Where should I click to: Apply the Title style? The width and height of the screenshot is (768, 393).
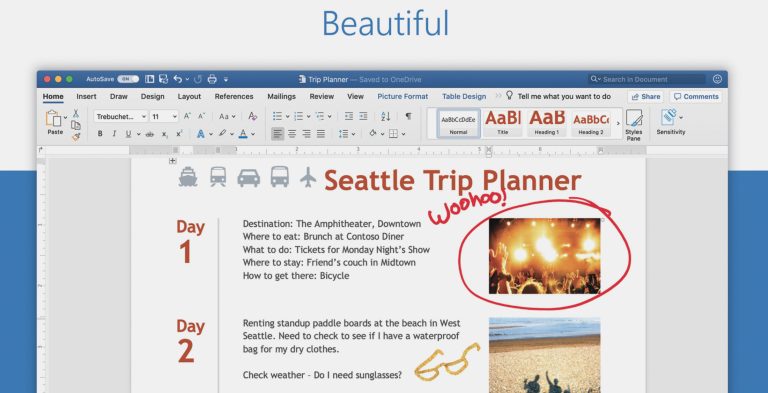point(503,123)
